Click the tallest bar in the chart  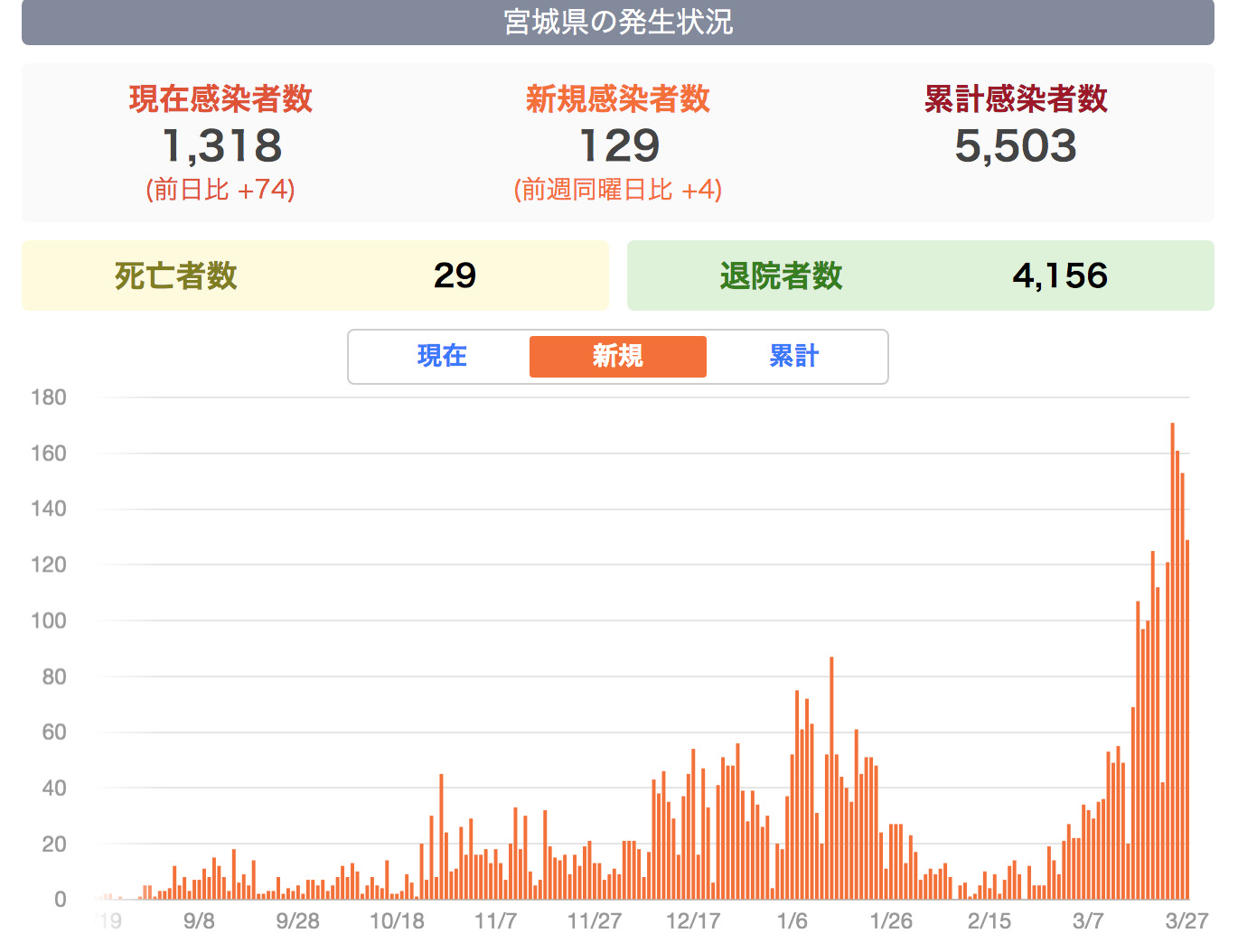pos(1172,659)
